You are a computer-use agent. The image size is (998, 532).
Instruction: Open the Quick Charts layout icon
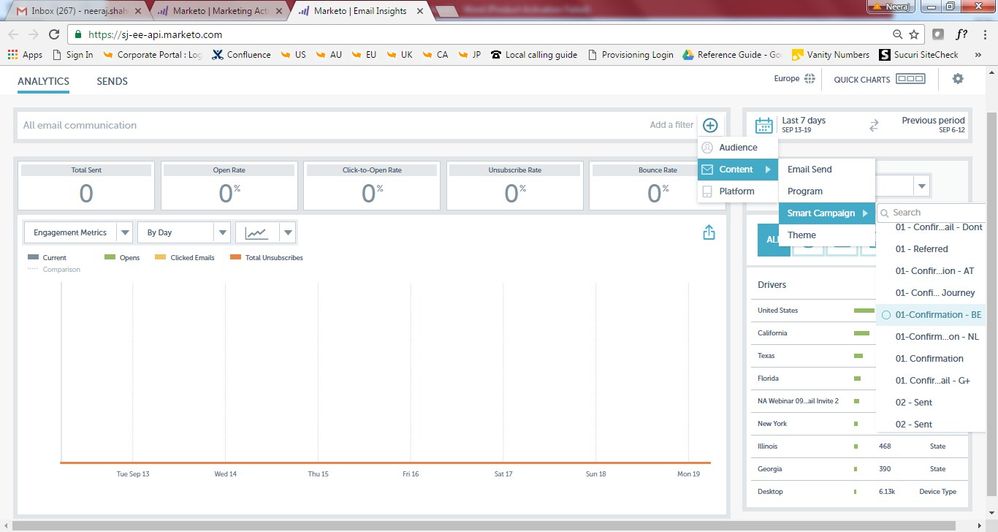pos(910,79)
